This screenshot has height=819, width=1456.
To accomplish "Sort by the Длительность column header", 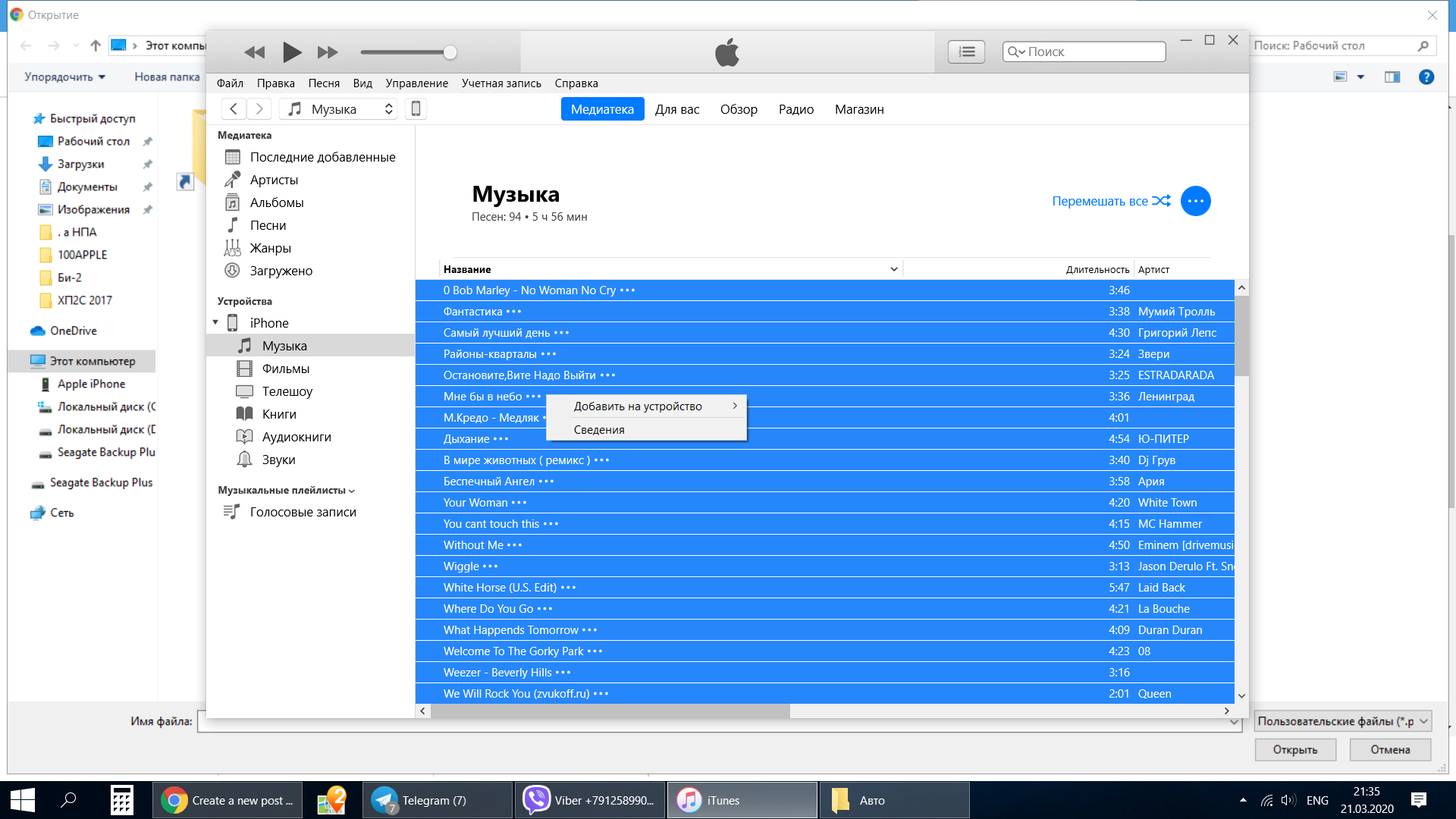I will coord(1097,269).
